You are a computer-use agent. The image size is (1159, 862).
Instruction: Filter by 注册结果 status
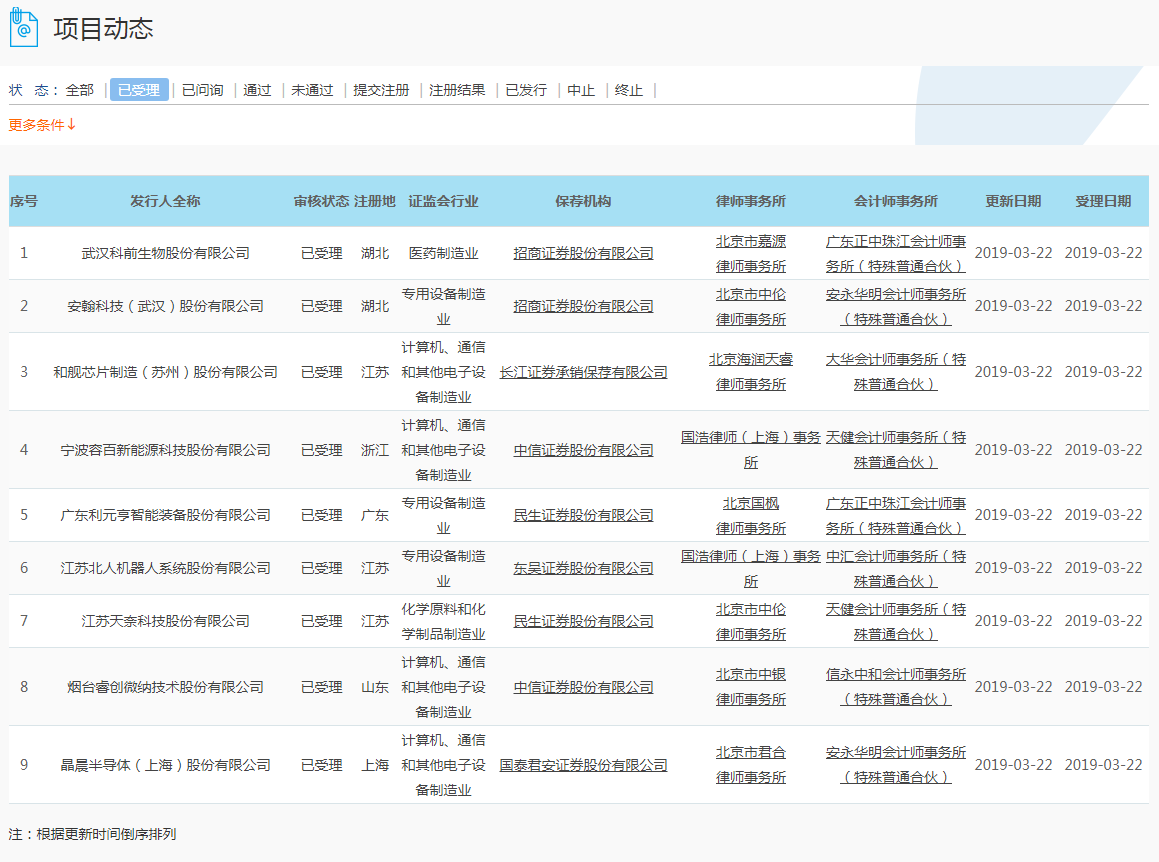[457, 90]
